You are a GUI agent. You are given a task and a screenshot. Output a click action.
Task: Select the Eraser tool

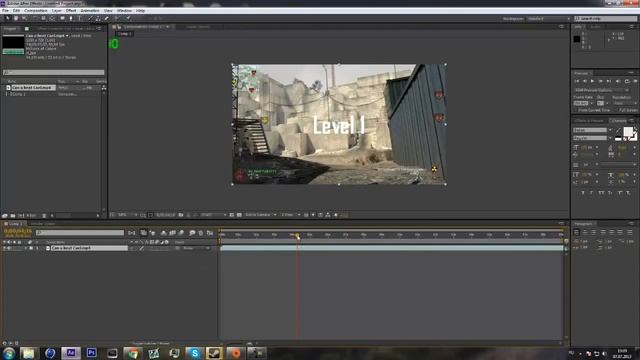pyautogui.click(x=107, y=18)
